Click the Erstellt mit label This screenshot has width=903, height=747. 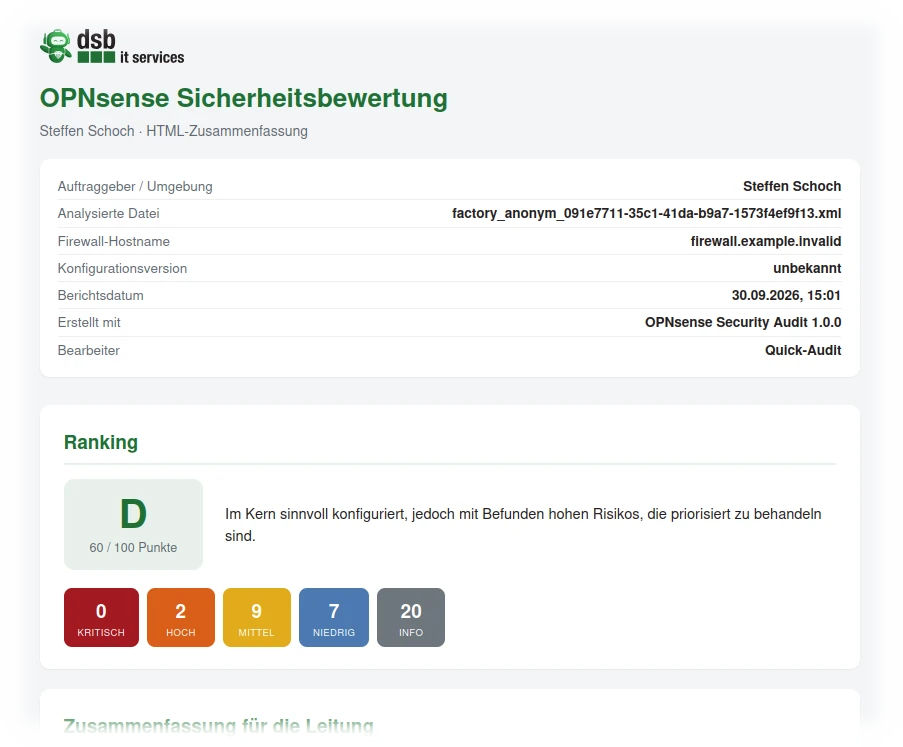click(x=89, y=323)
